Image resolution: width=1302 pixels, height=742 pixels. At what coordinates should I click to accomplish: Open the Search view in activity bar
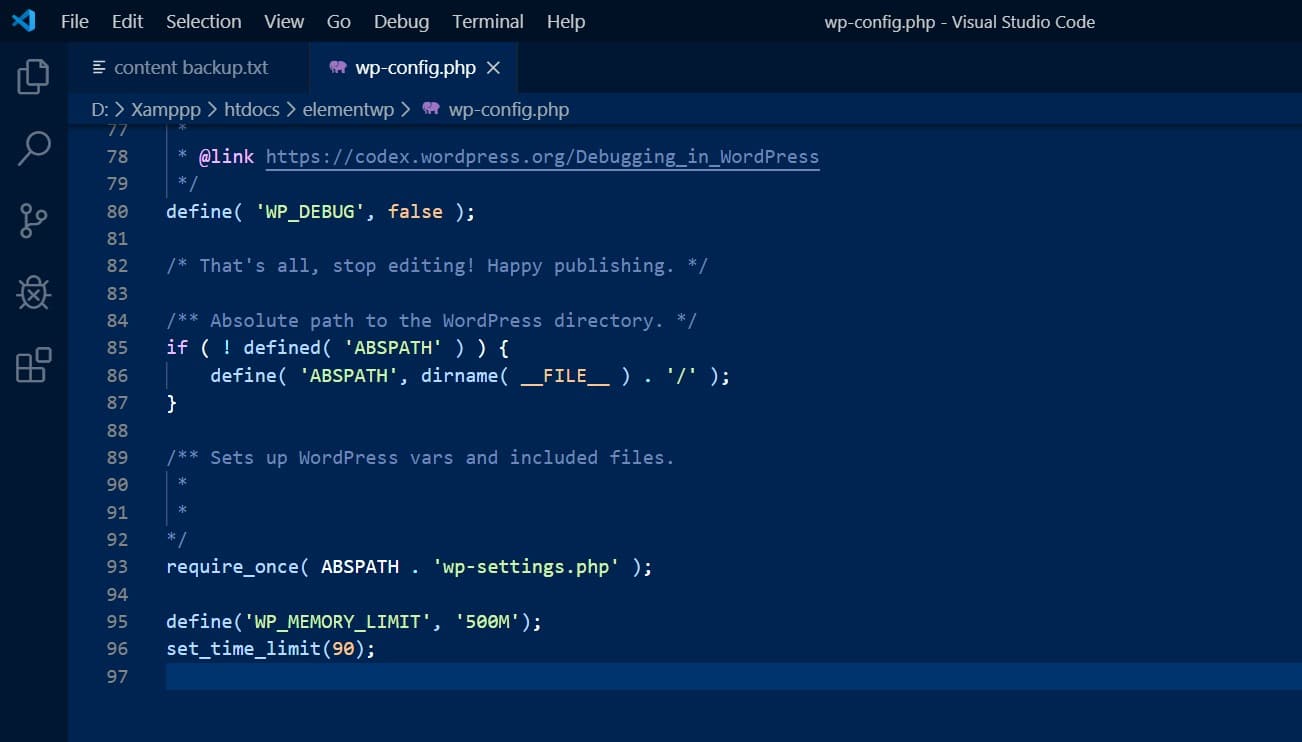(x=33, y=148)
